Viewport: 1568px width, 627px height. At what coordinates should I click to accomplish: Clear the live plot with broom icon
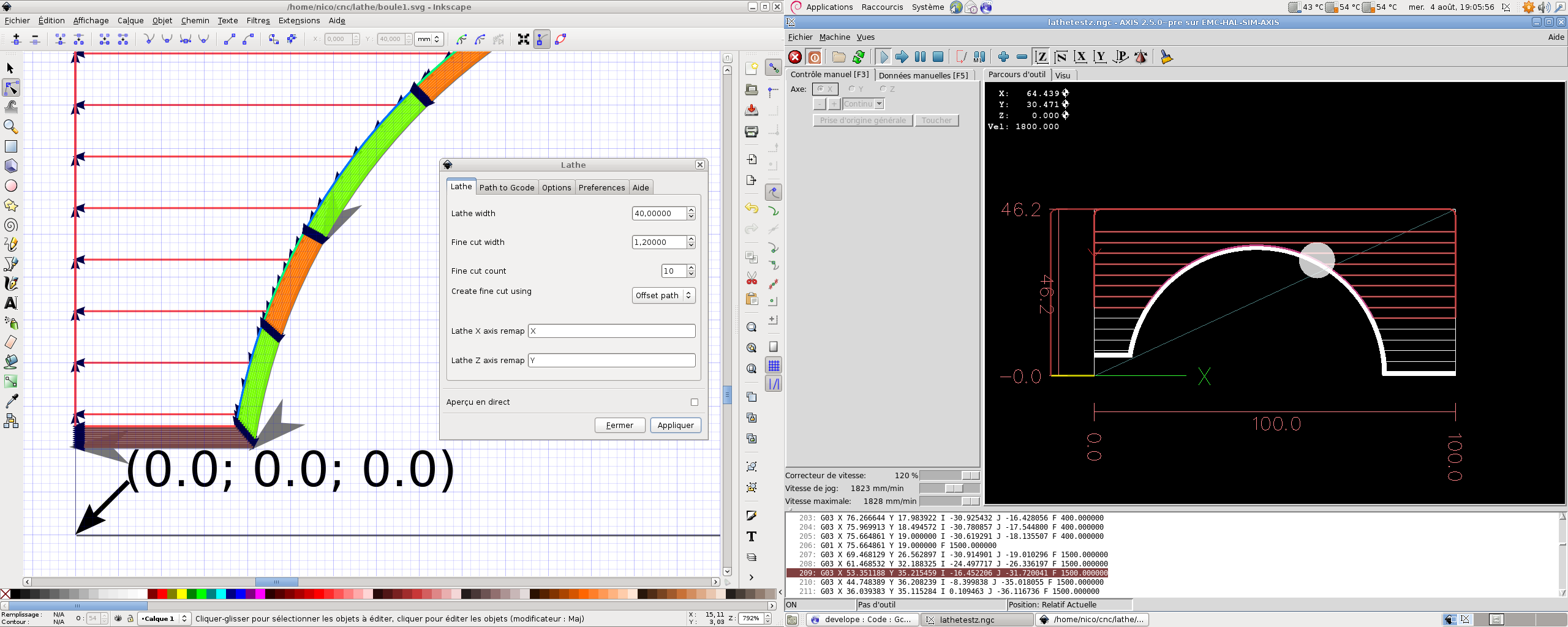(1166, 57)
